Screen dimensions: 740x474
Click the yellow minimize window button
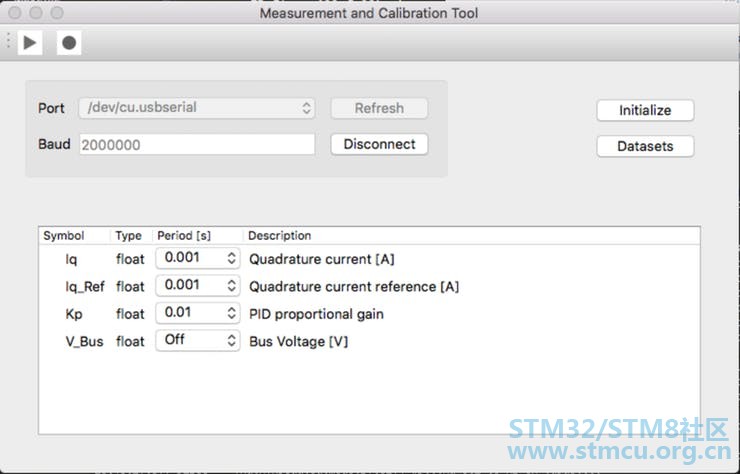click(36, 13)
